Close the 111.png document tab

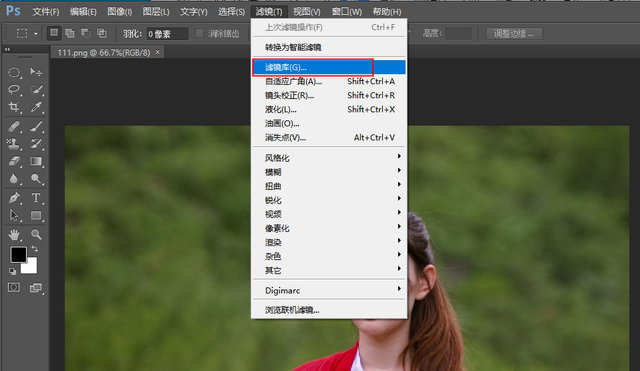(158, 52)
